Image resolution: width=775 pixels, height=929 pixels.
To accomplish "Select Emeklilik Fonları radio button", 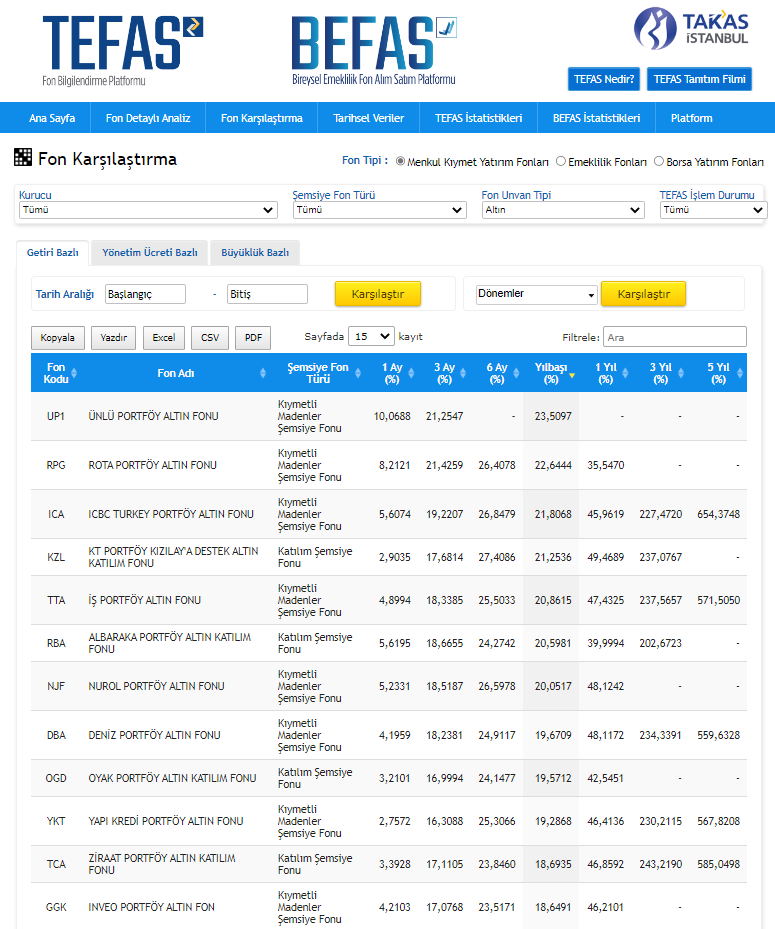I will (561, 161).
